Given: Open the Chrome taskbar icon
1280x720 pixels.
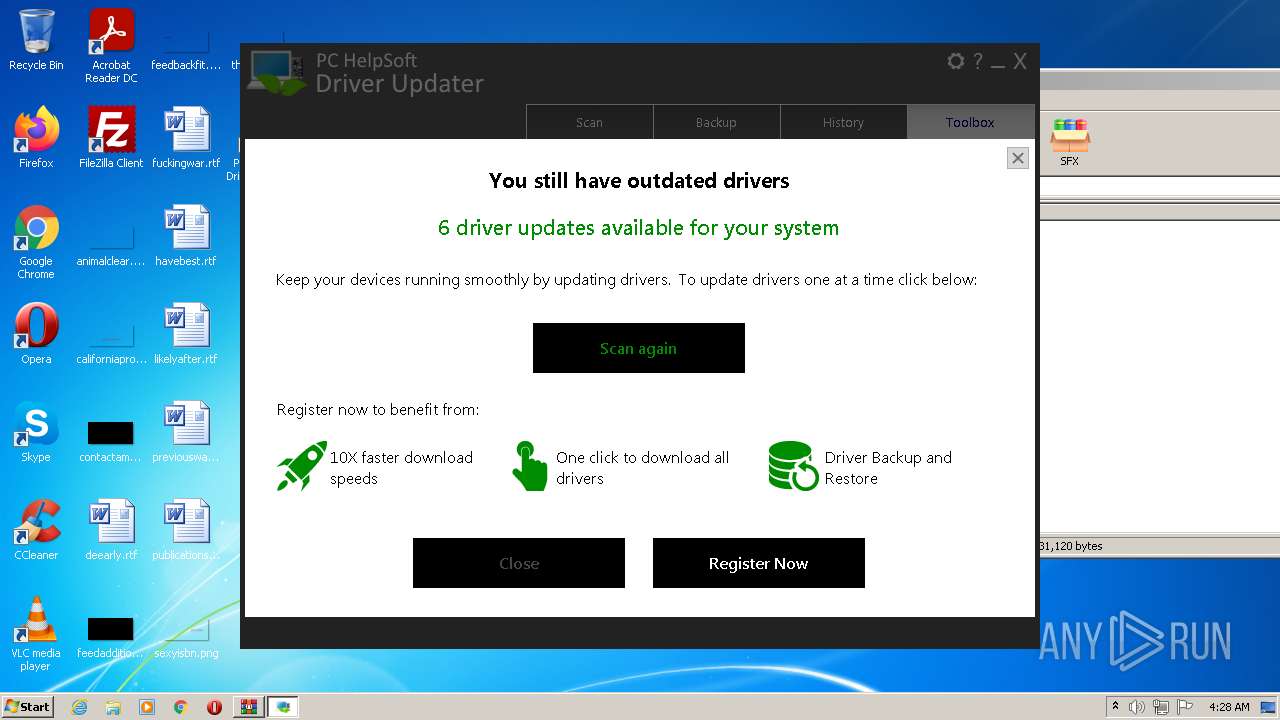Looking at the screenshot, I should 181,707.
